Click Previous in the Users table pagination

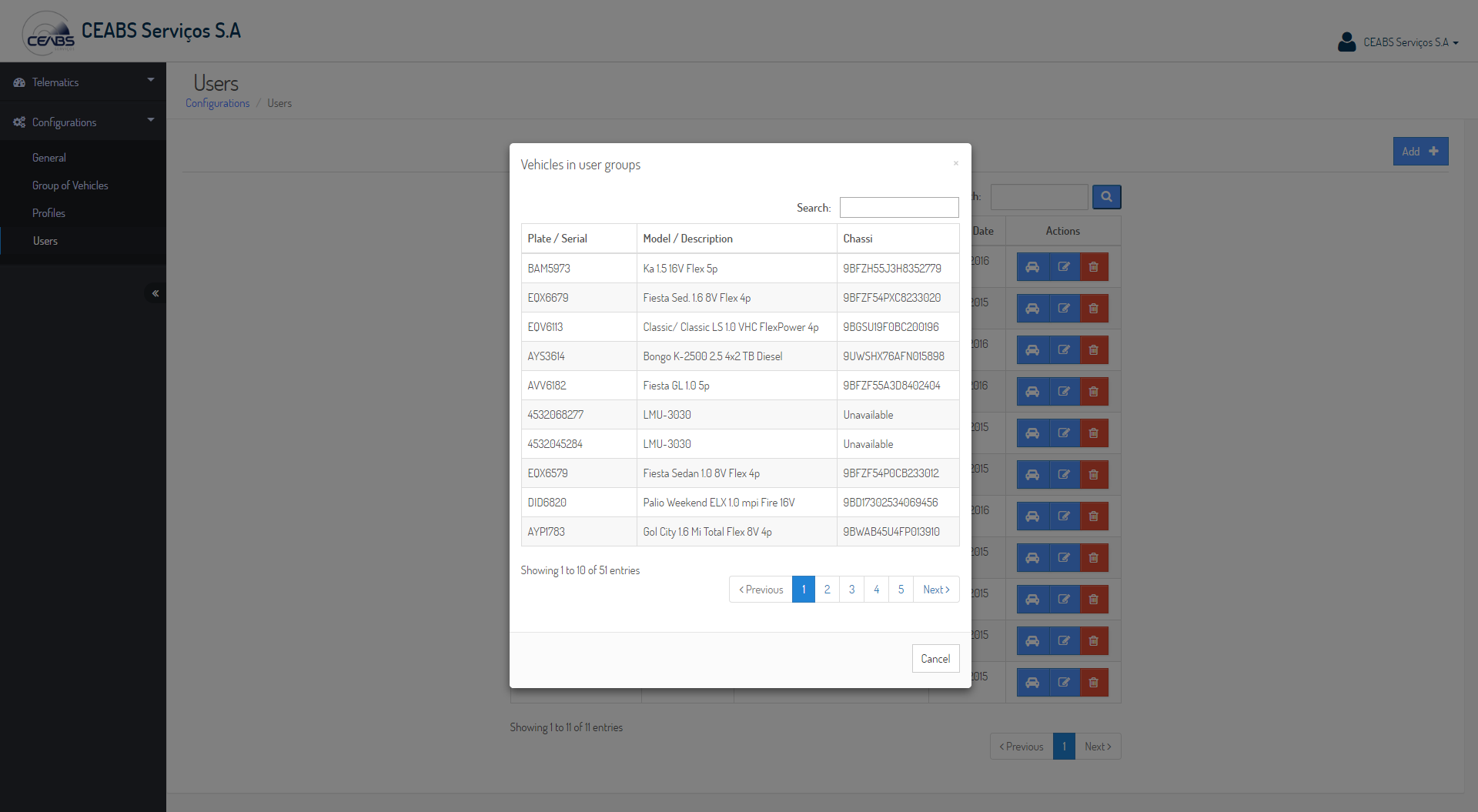(1022, 747)
